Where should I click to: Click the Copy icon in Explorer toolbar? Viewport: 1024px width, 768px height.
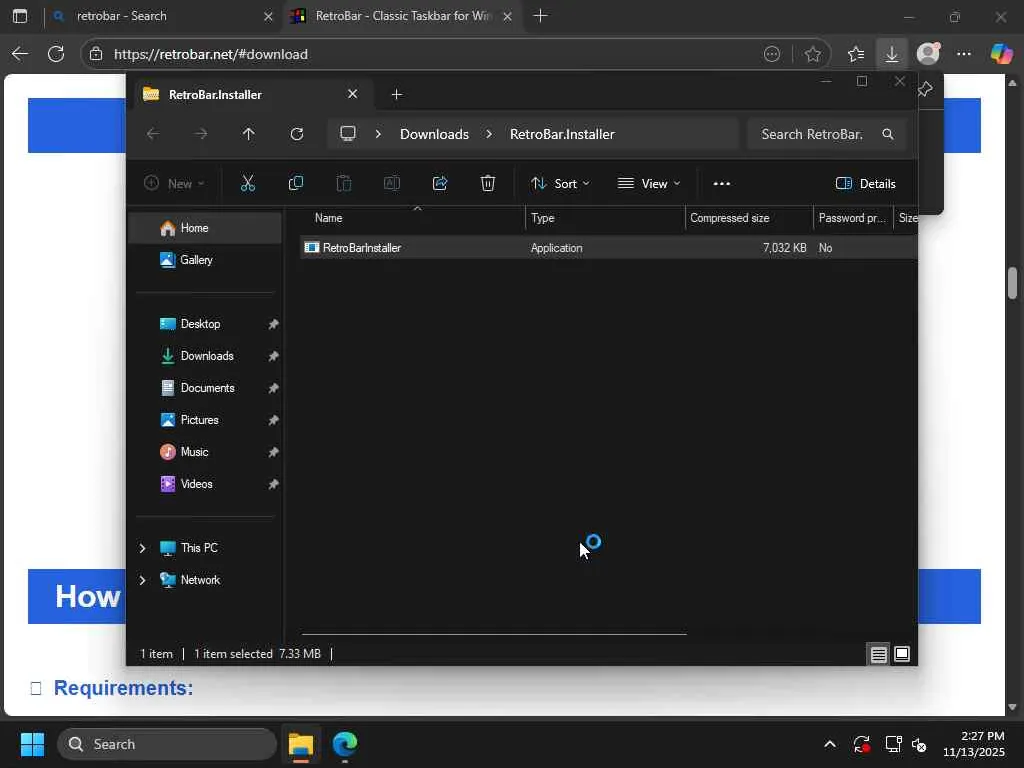[296, 184]
